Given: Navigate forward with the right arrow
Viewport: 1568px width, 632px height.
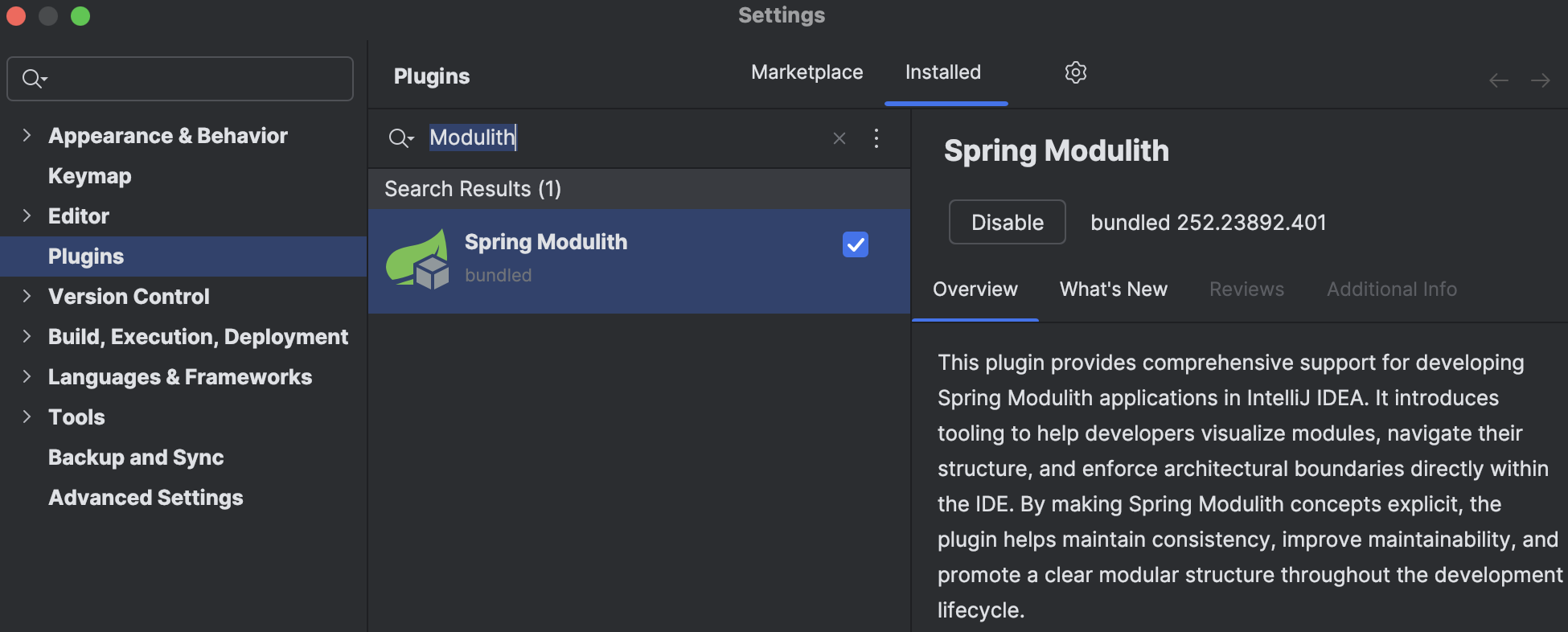Looking at the screenshot, I should point(1541,80).
